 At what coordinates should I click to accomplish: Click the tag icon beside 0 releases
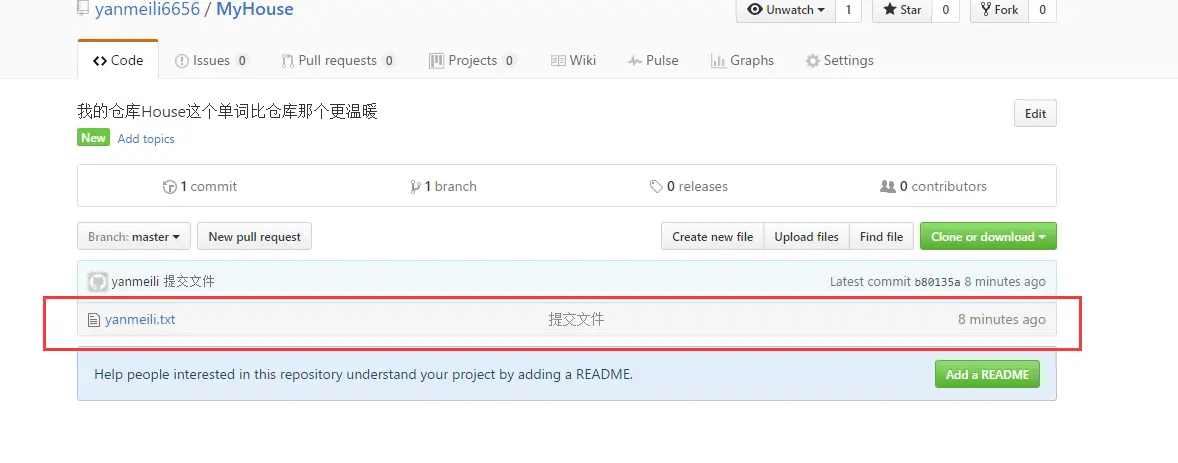coord(657,186)
